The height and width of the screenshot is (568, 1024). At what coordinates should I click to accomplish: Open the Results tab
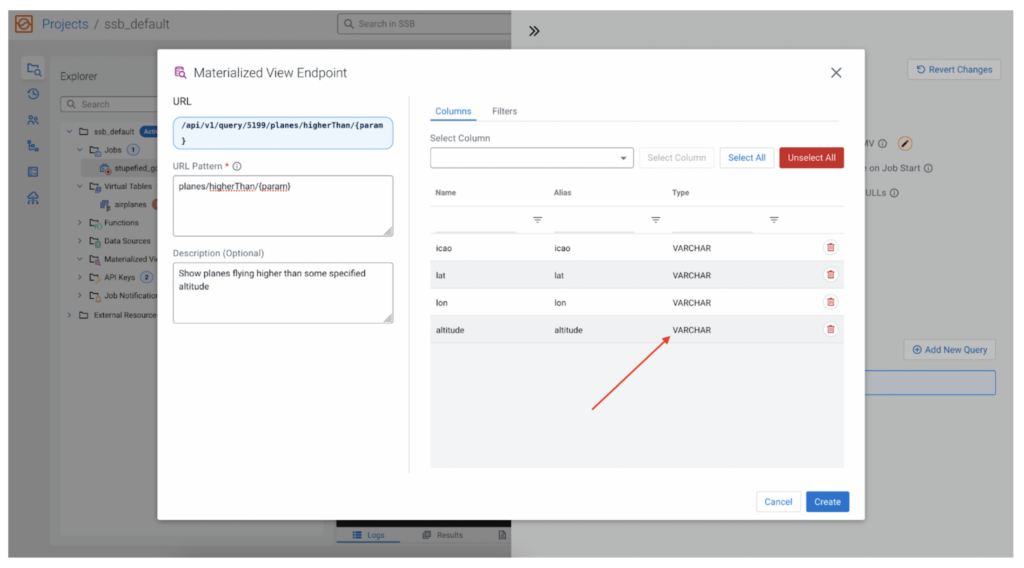[x=443, y=535]
